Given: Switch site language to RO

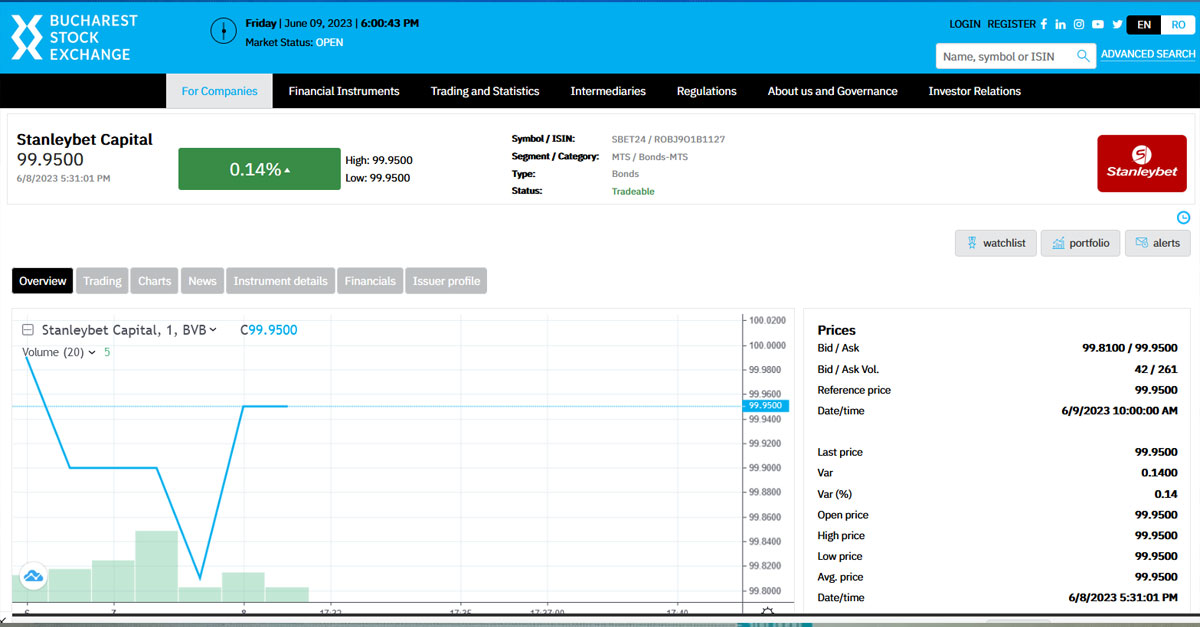Looking at the screenshot, I should [x=1178, y=25].
